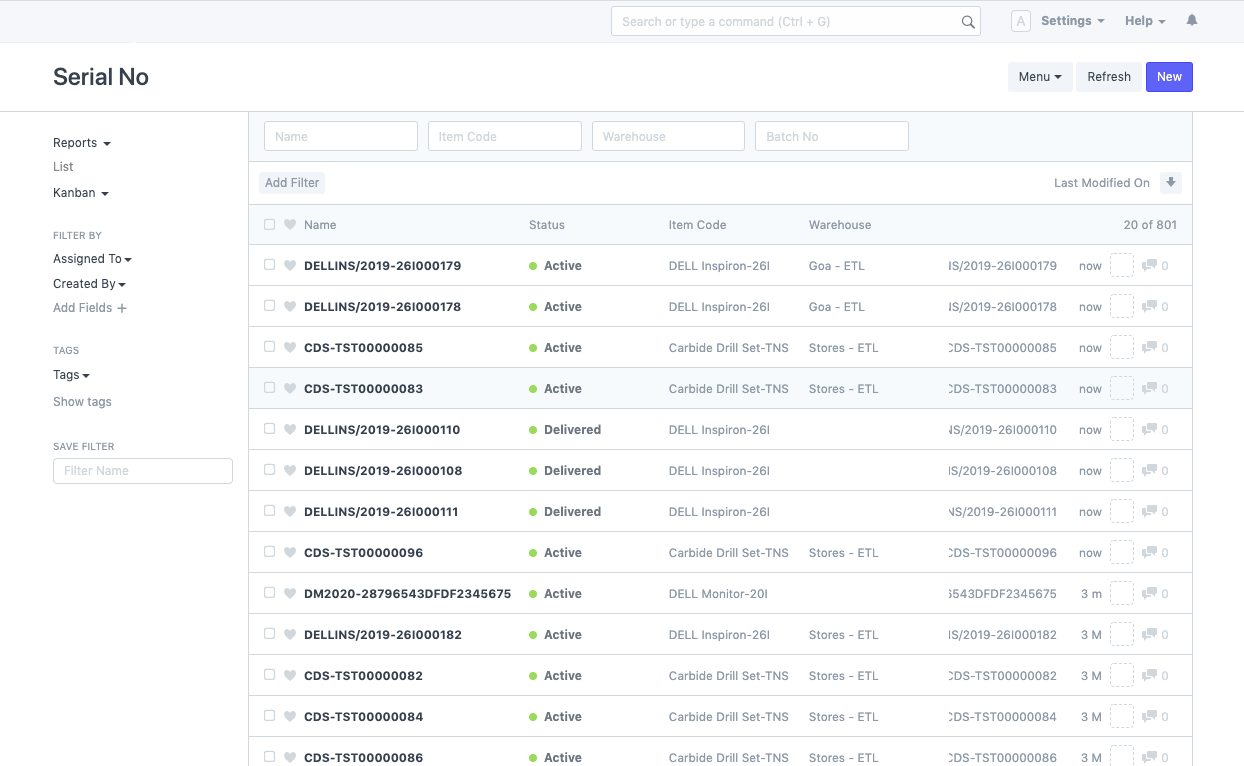Expand the Kanban dropdown in sidebar
This screenshot has height=766, width=1244.
[80, 193]
